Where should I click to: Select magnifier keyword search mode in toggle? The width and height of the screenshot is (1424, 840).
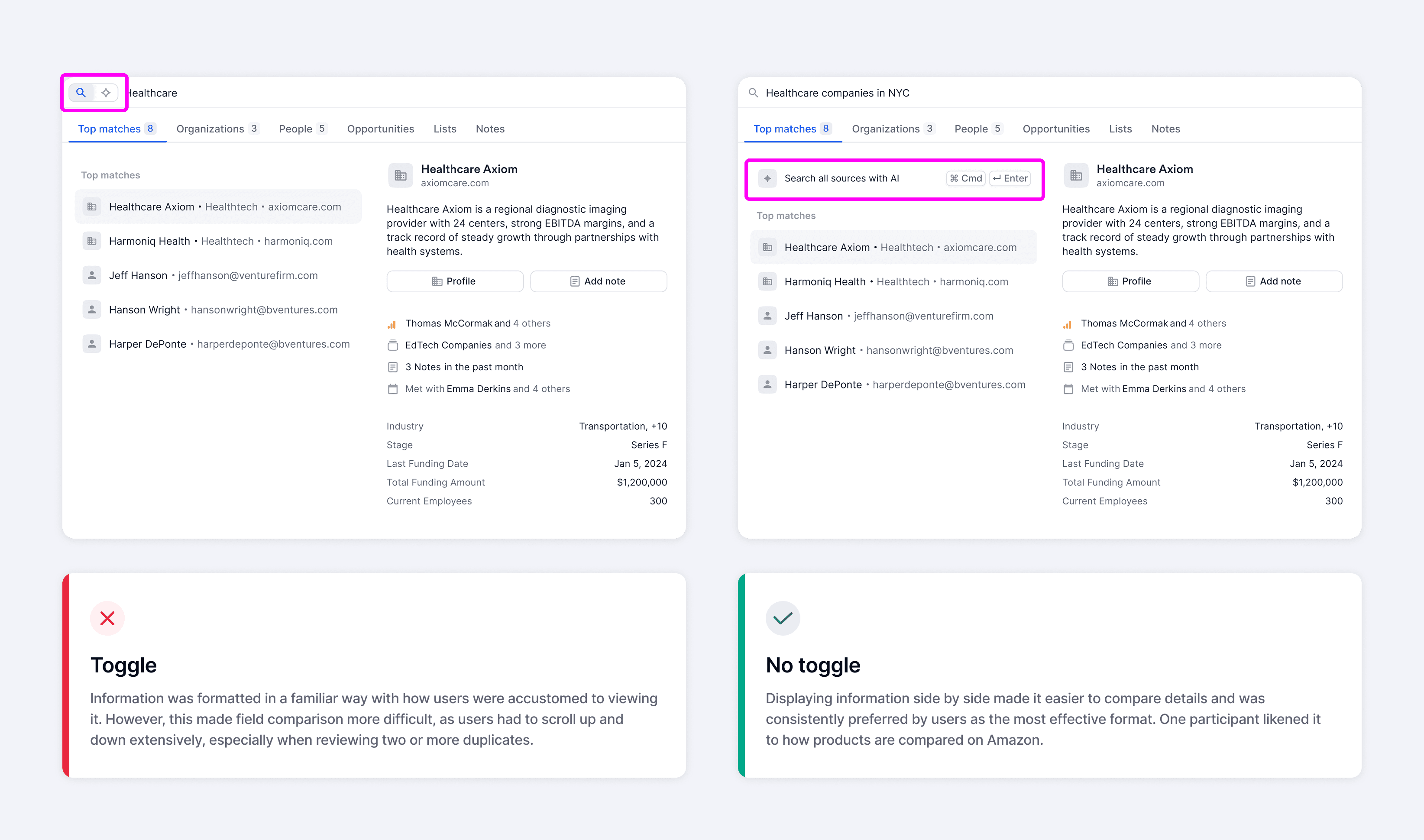pos(81,93)
